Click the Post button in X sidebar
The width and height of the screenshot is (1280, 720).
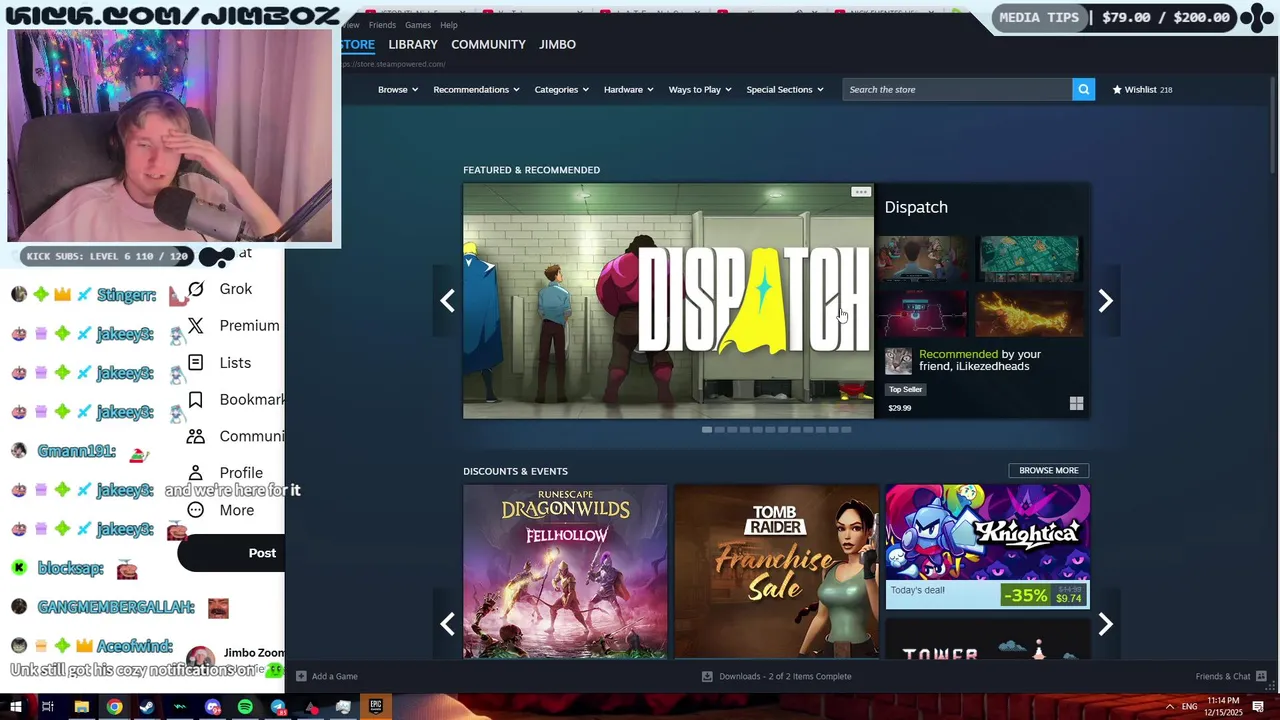coord(231,553)
